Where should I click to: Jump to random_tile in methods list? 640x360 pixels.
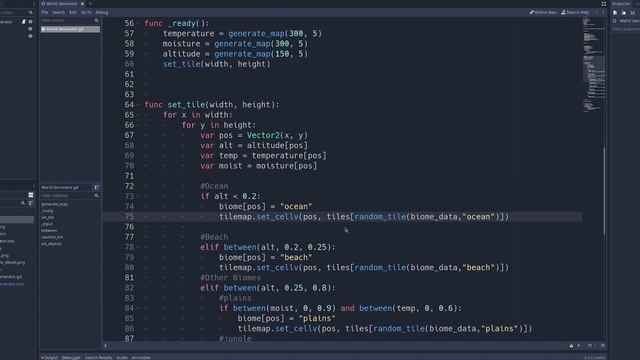pos(52,237)
